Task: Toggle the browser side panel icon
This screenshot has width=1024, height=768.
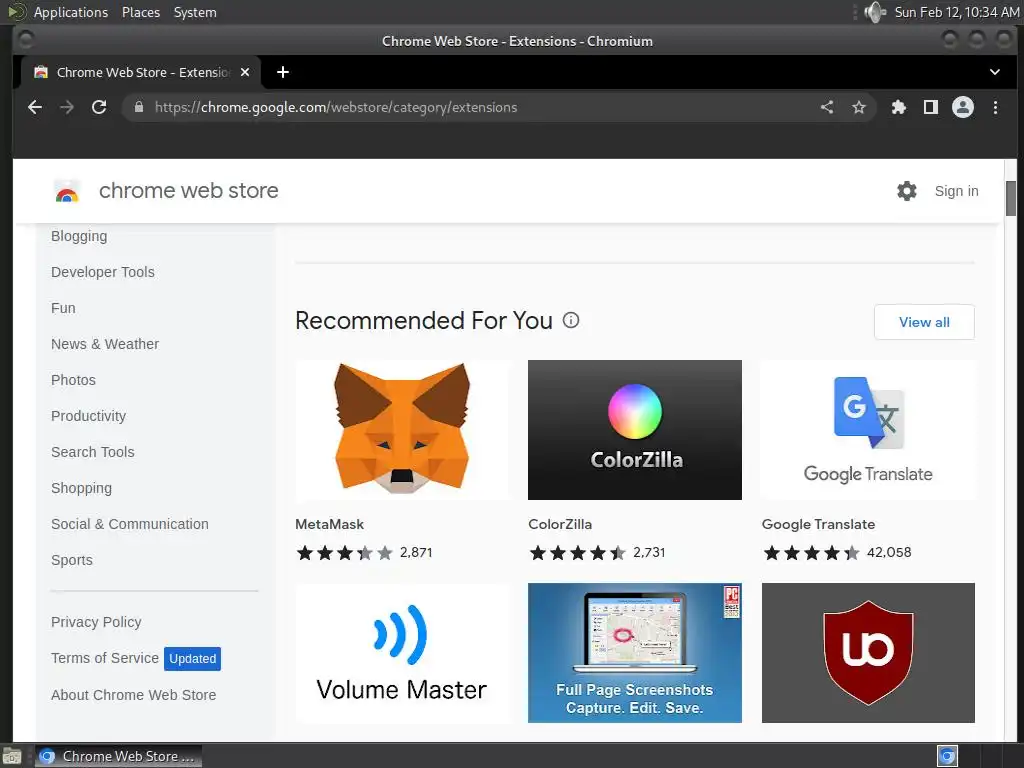Action: (x=931, y=107)
